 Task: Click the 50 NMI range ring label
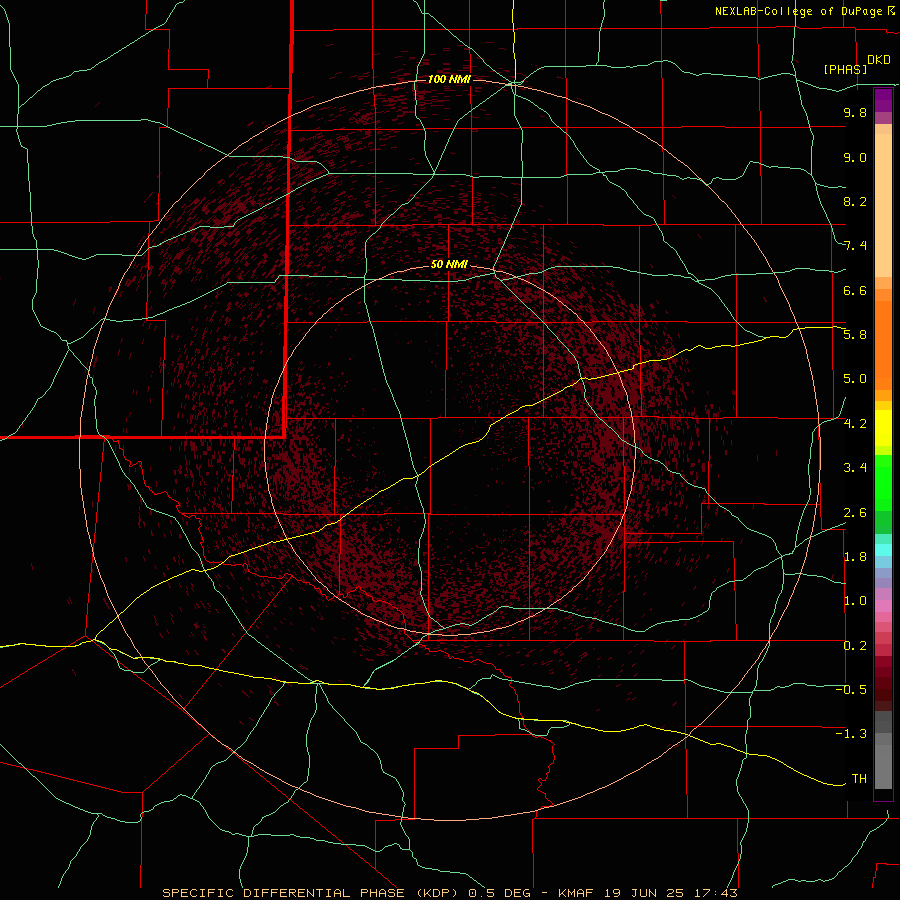pyautogui.click(x=449, y=264)
